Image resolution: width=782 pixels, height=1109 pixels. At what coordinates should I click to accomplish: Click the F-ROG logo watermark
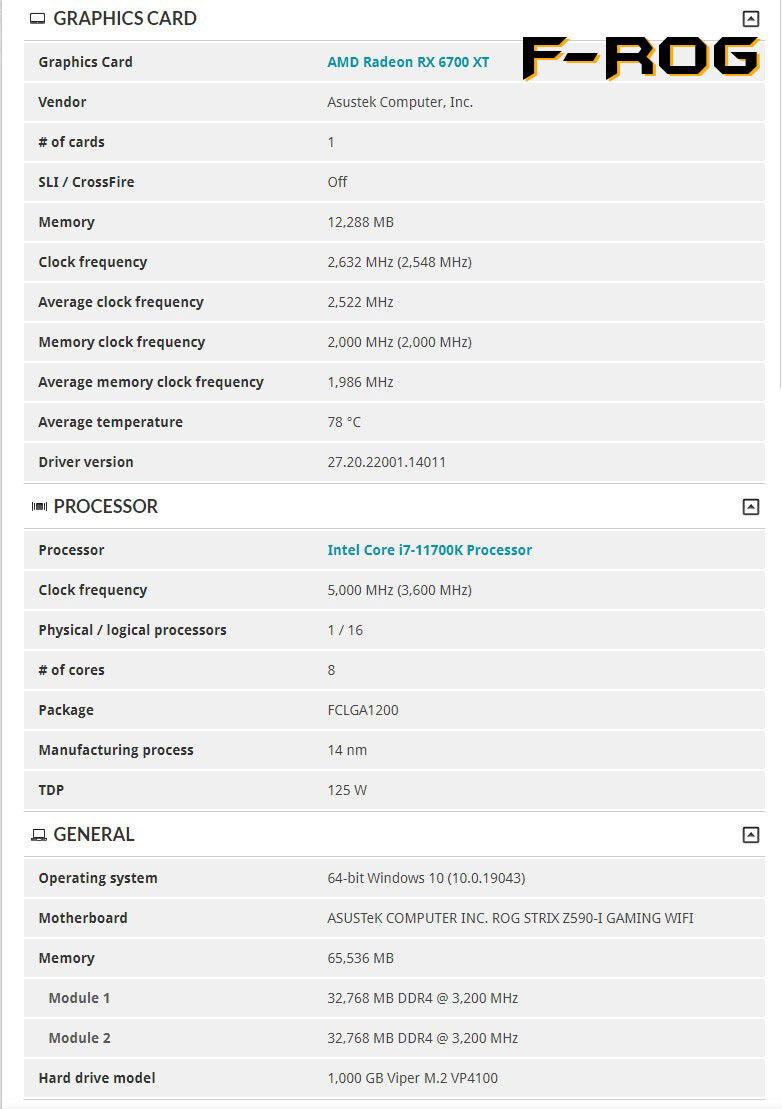pyautogui.click(x=640, y=58)
